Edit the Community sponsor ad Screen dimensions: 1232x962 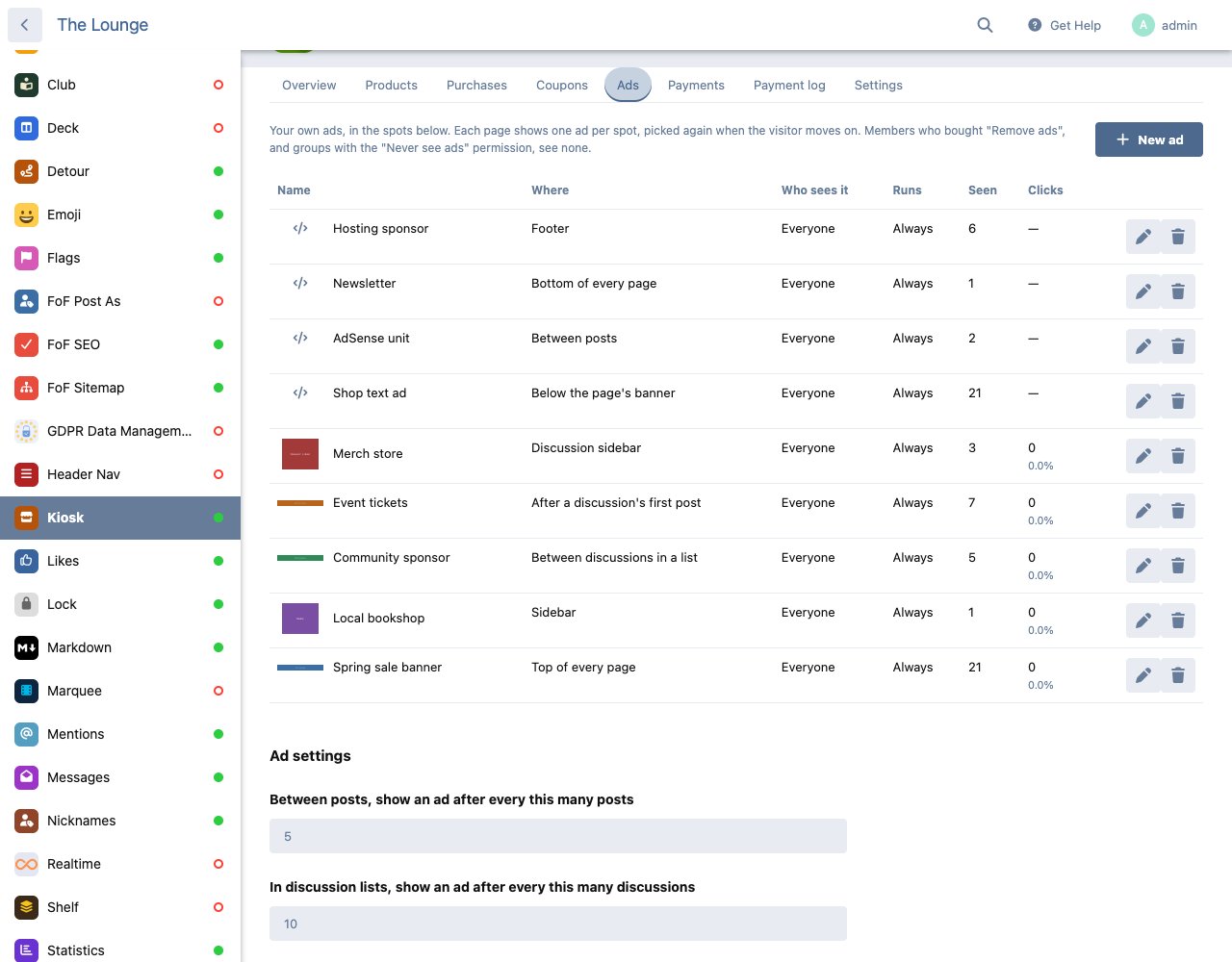click(x=1143, y=566)
